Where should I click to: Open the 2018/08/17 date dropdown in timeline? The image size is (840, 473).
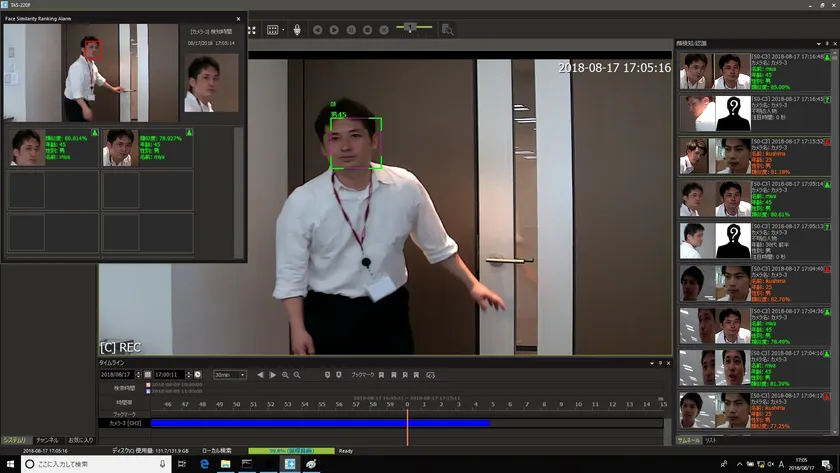pos(138,375)
